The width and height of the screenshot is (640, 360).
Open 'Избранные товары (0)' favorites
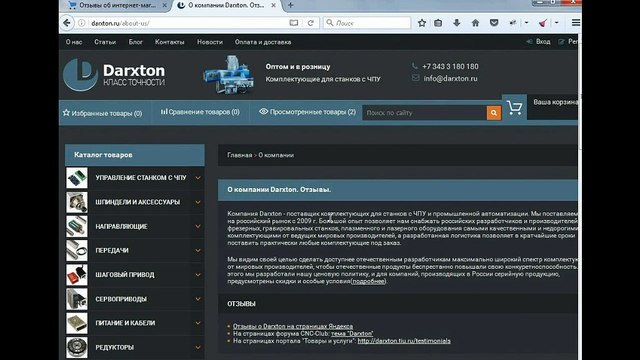click(x=102, y=113)
